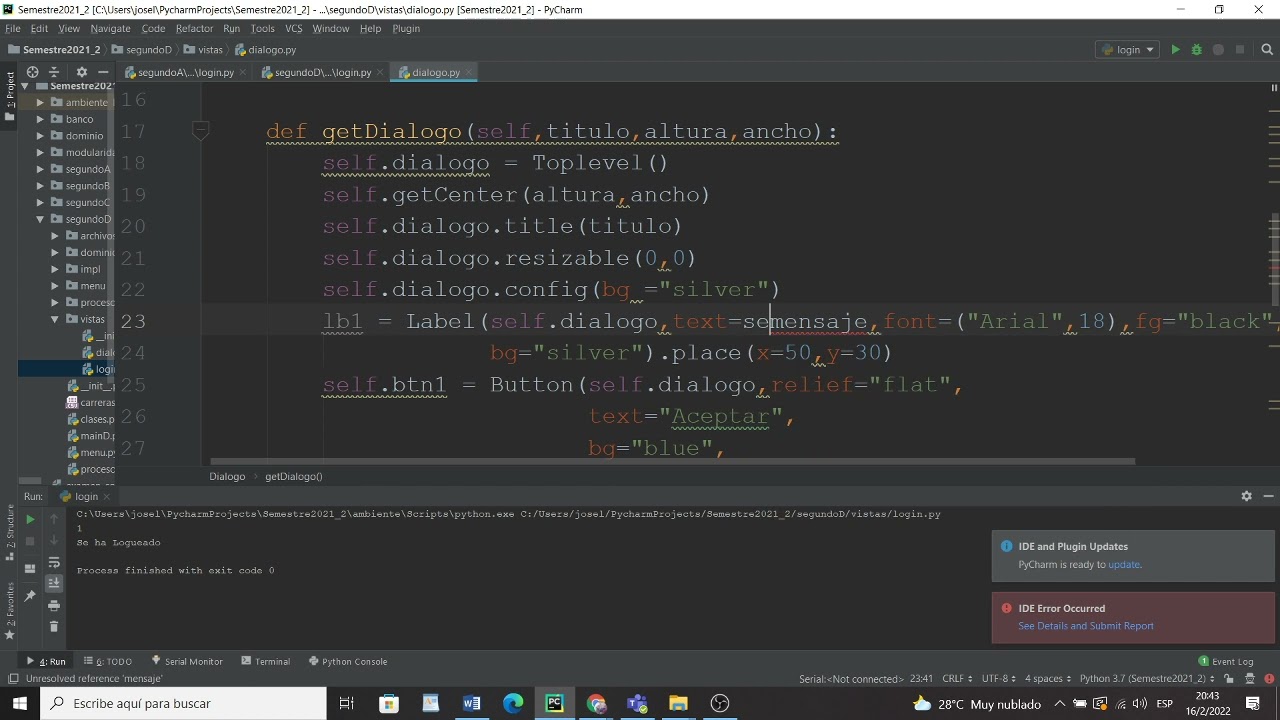
Task: Expand the segundoB folder
Action: click(x=41, y=186)
